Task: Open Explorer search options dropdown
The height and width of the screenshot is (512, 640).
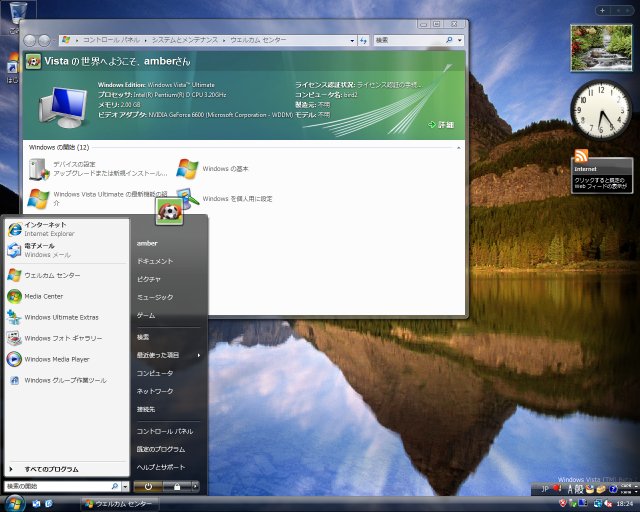Action: [460, 40]
